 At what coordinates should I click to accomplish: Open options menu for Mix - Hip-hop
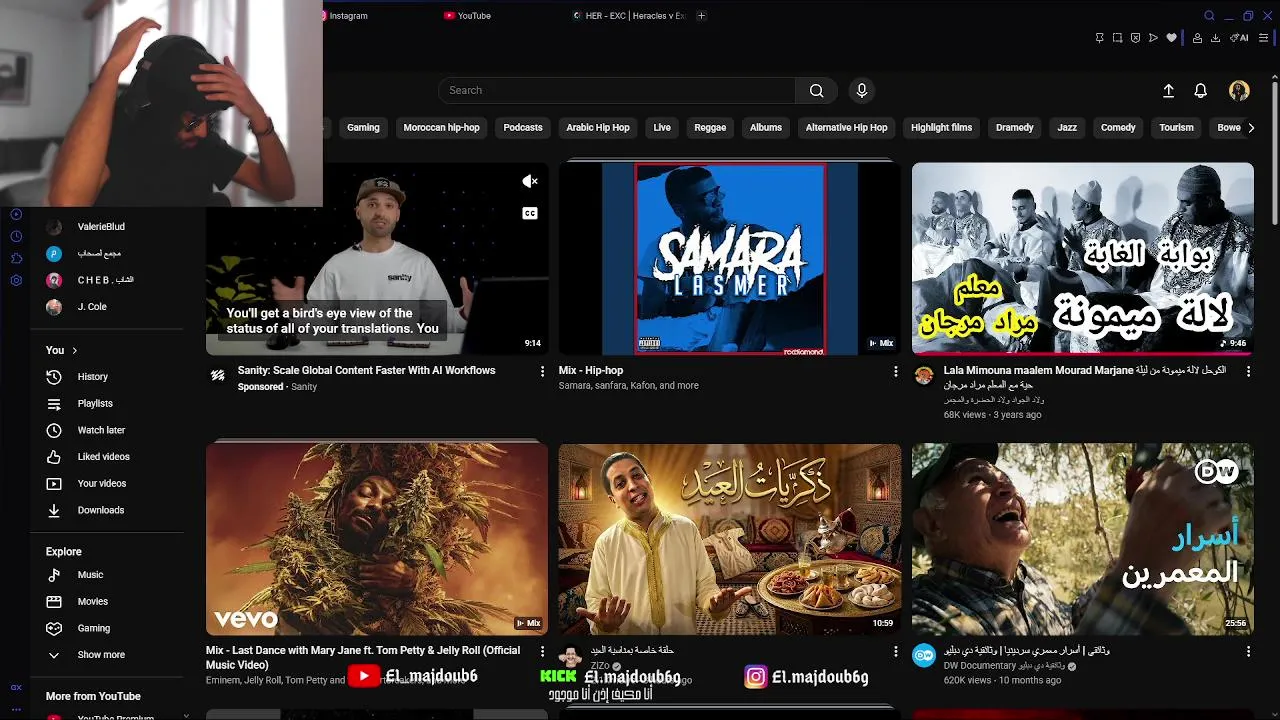click(896, 371)
